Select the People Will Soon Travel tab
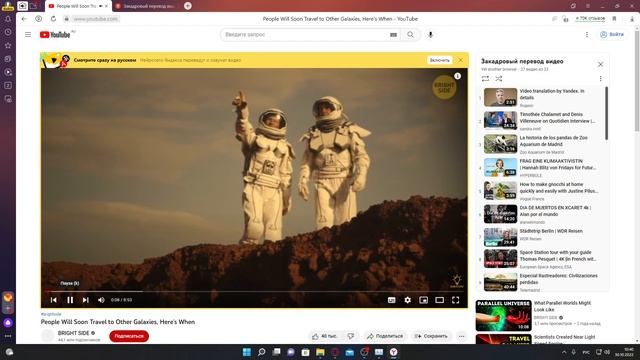Screen dimensions: 640x360 (78, 6)
